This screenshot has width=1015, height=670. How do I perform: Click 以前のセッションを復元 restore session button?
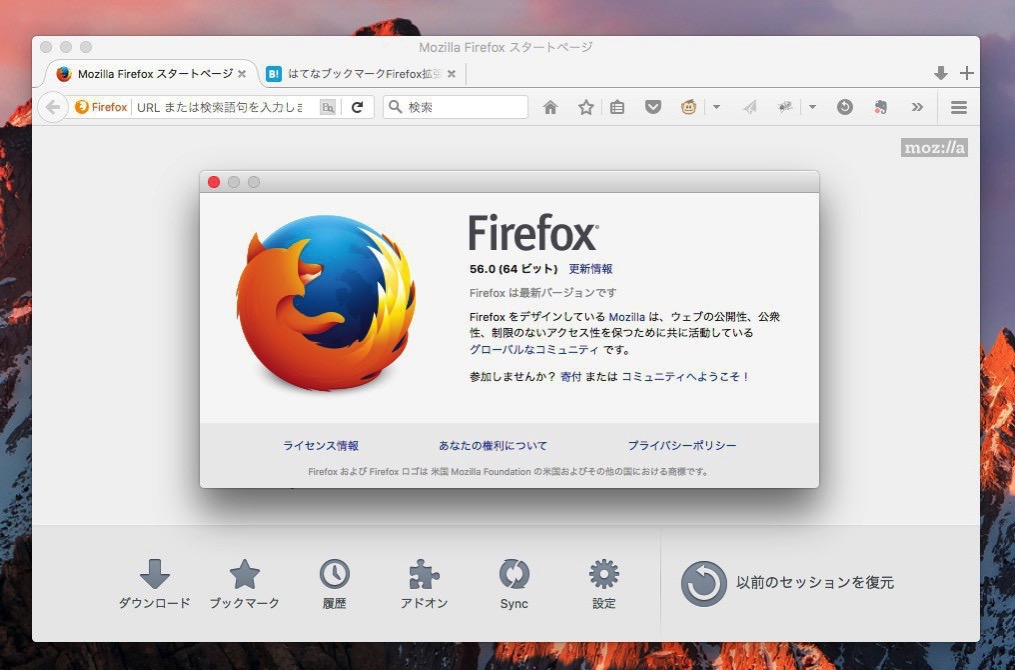[787, 583]
